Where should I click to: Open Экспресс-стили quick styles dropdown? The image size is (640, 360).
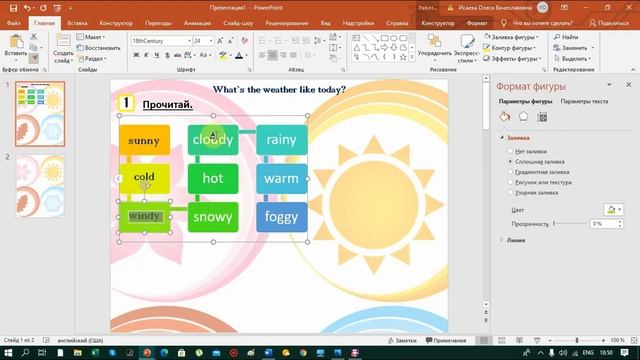pos(467,49)
